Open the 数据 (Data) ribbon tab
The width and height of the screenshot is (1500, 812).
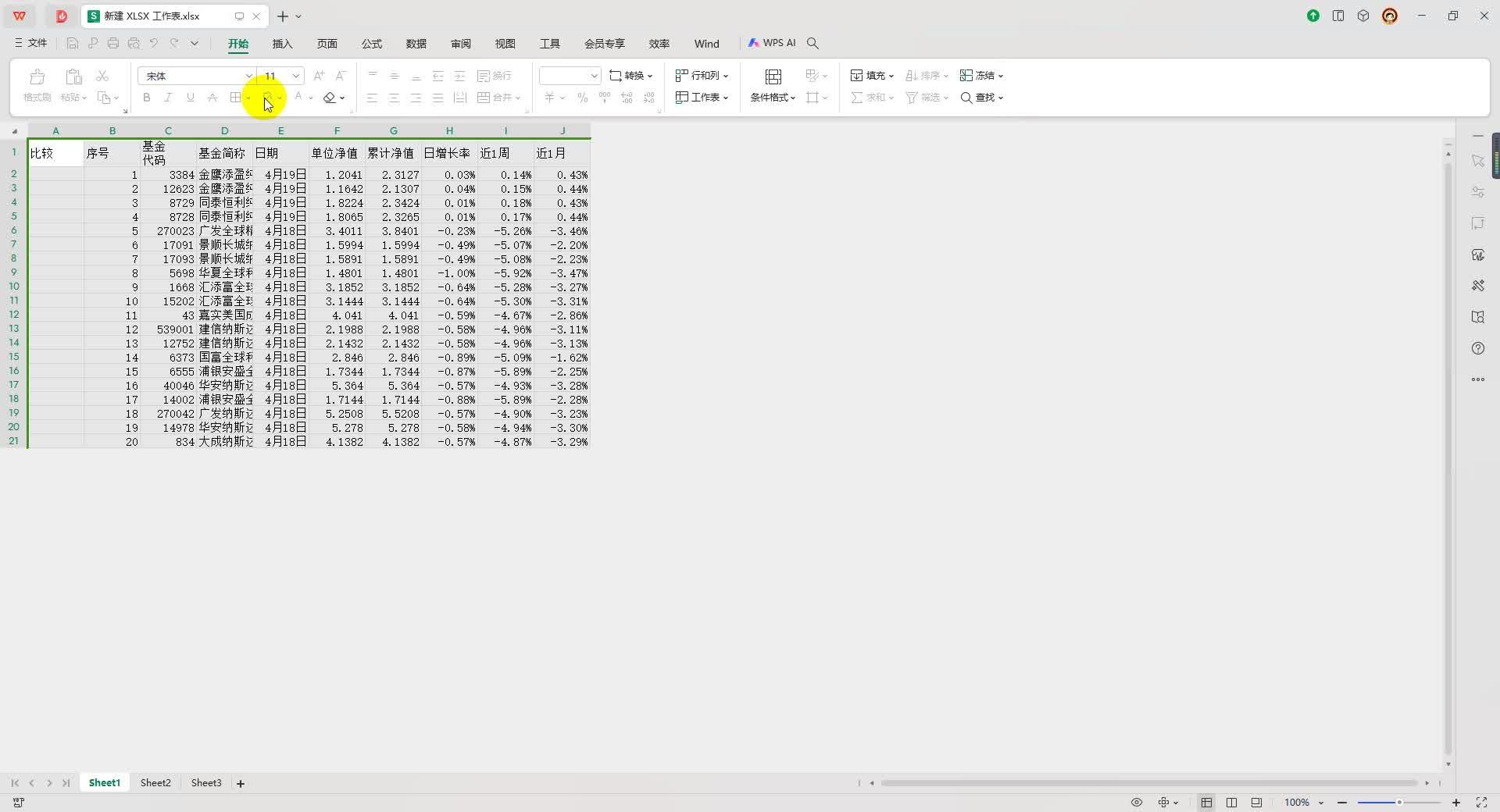416,44
